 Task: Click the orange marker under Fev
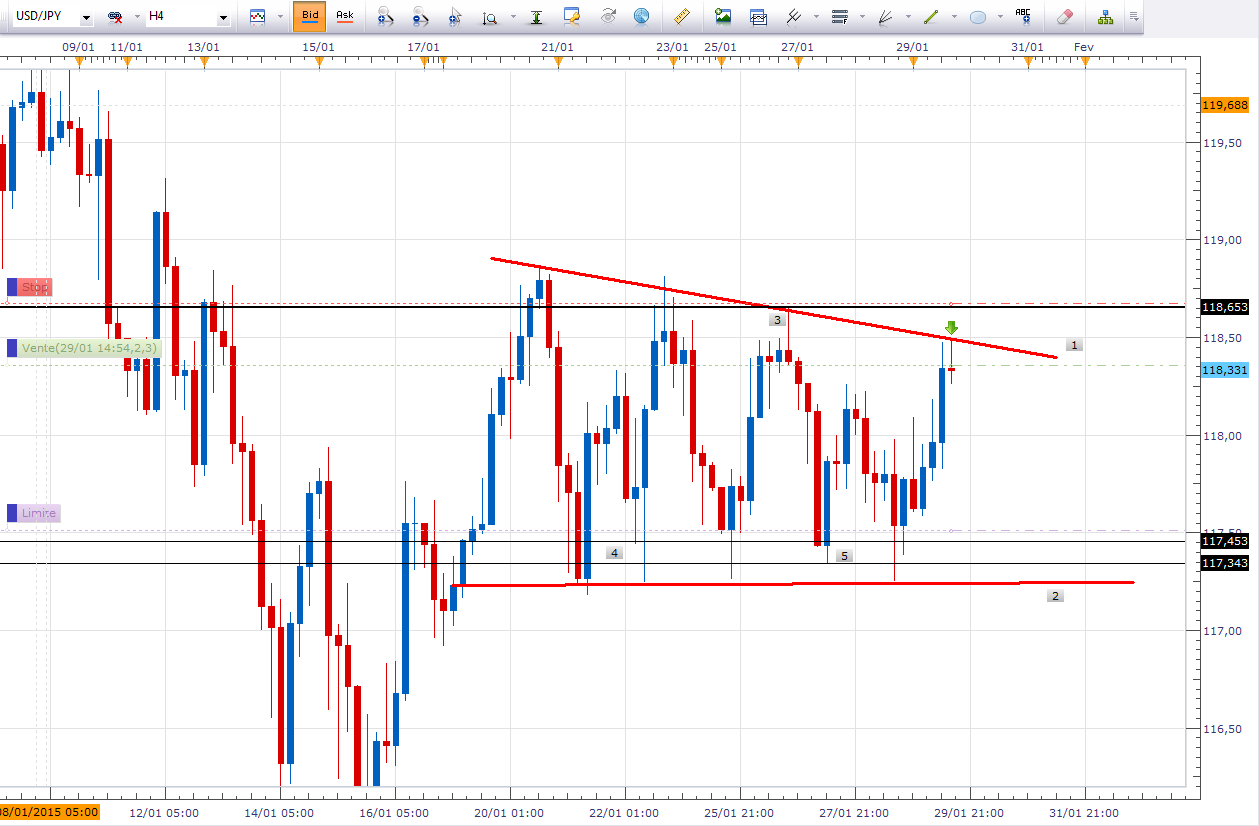[x=1084, y=63]
